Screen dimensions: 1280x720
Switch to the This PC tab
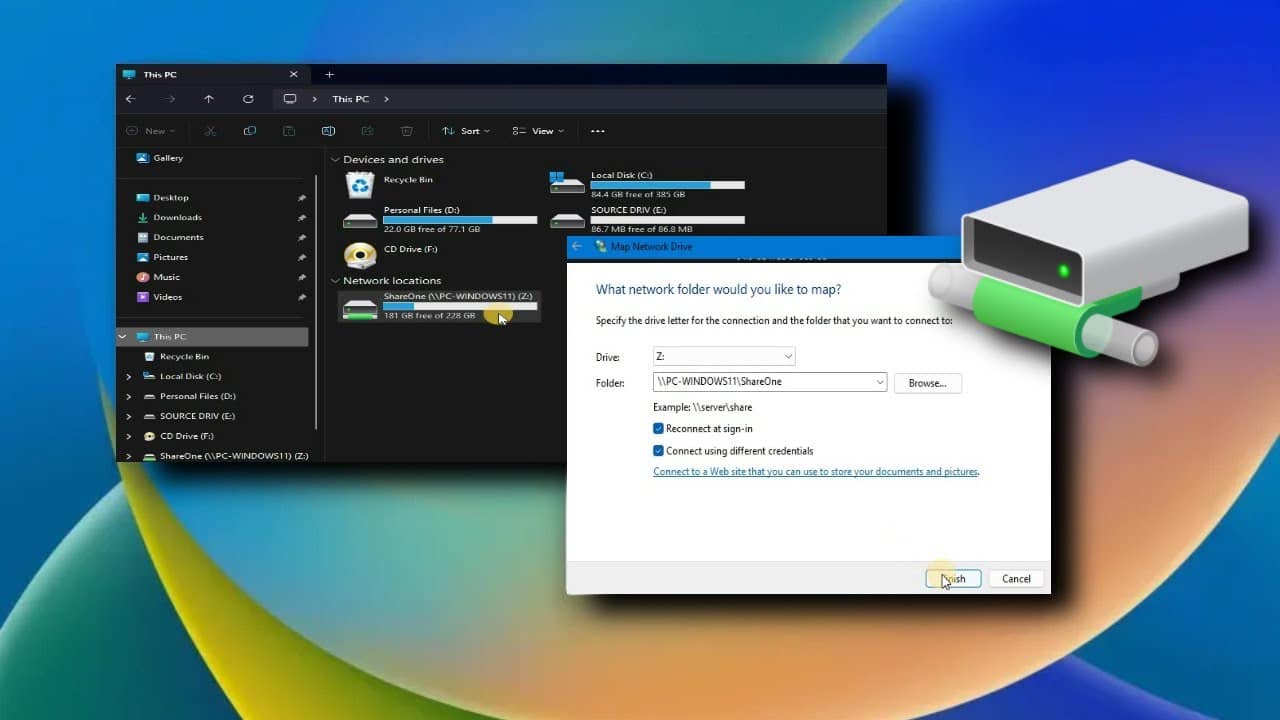tap(180, 74)
